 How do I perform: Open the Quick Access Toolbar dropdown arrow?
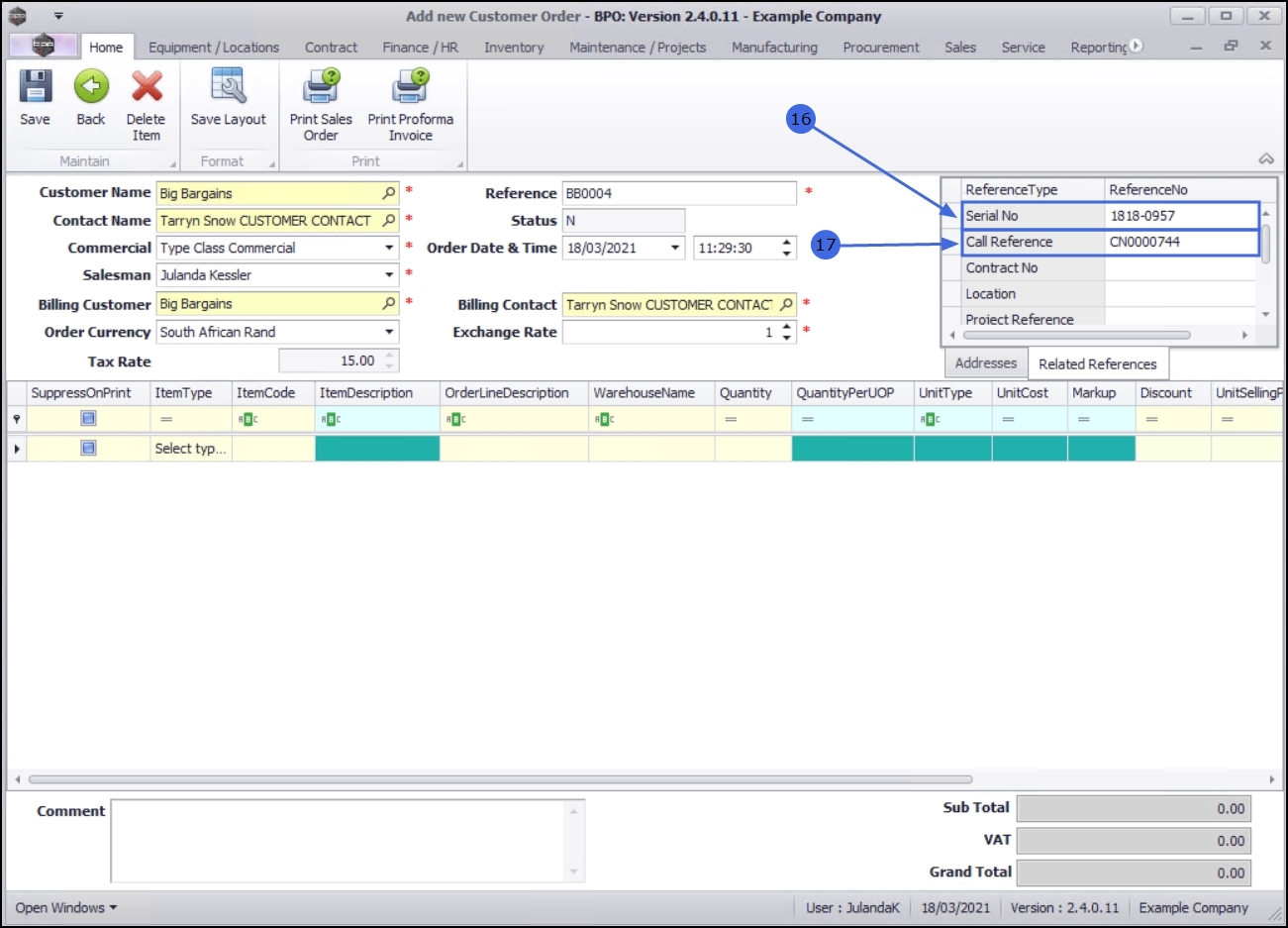(x=58, y=16)
